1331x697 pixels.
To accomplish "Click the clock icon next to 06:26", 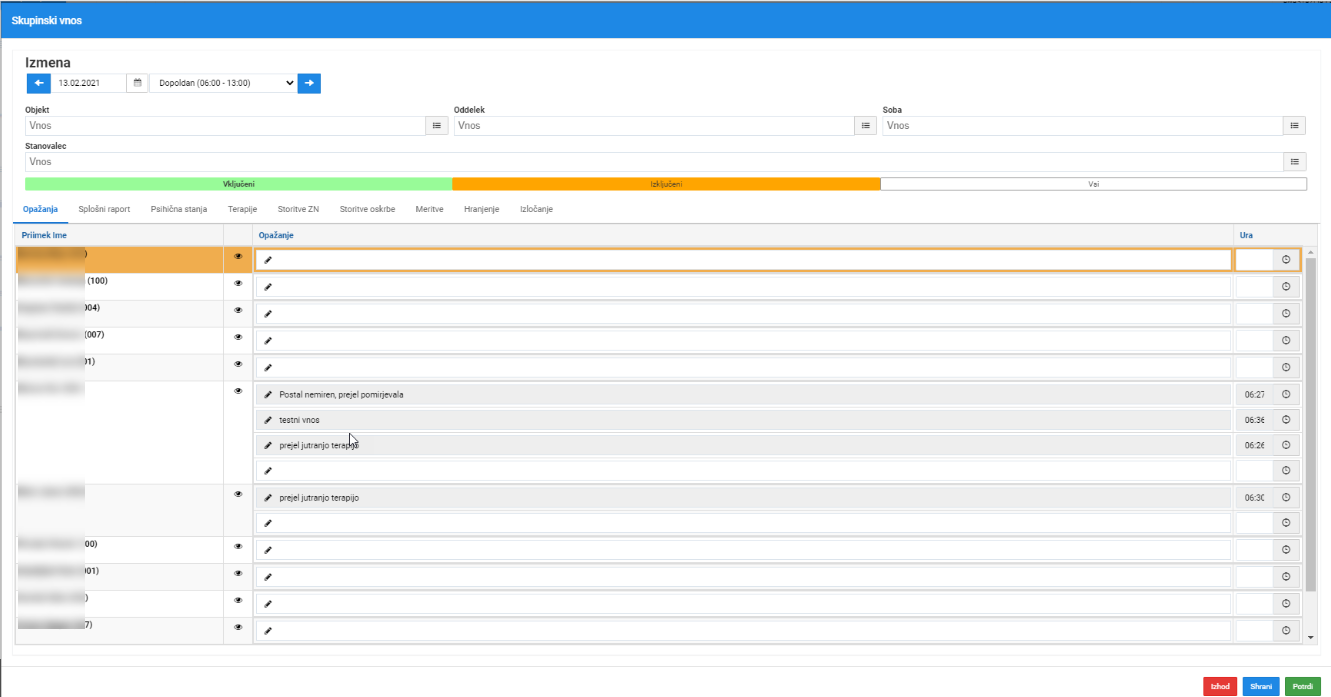I will click(1286, 445).
